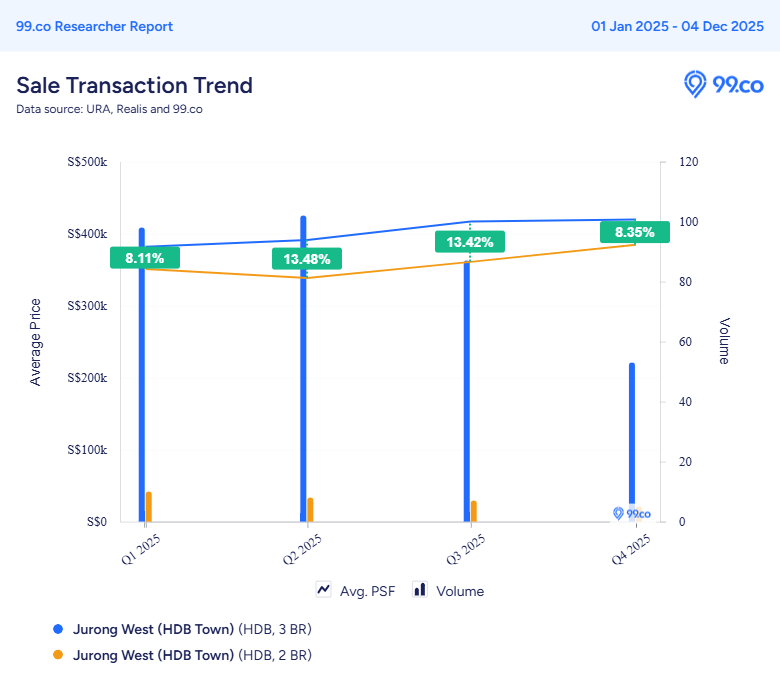Click the 13.42% badge at Q3 2025
Screen dimensions: 780x674
coord(470,242)
